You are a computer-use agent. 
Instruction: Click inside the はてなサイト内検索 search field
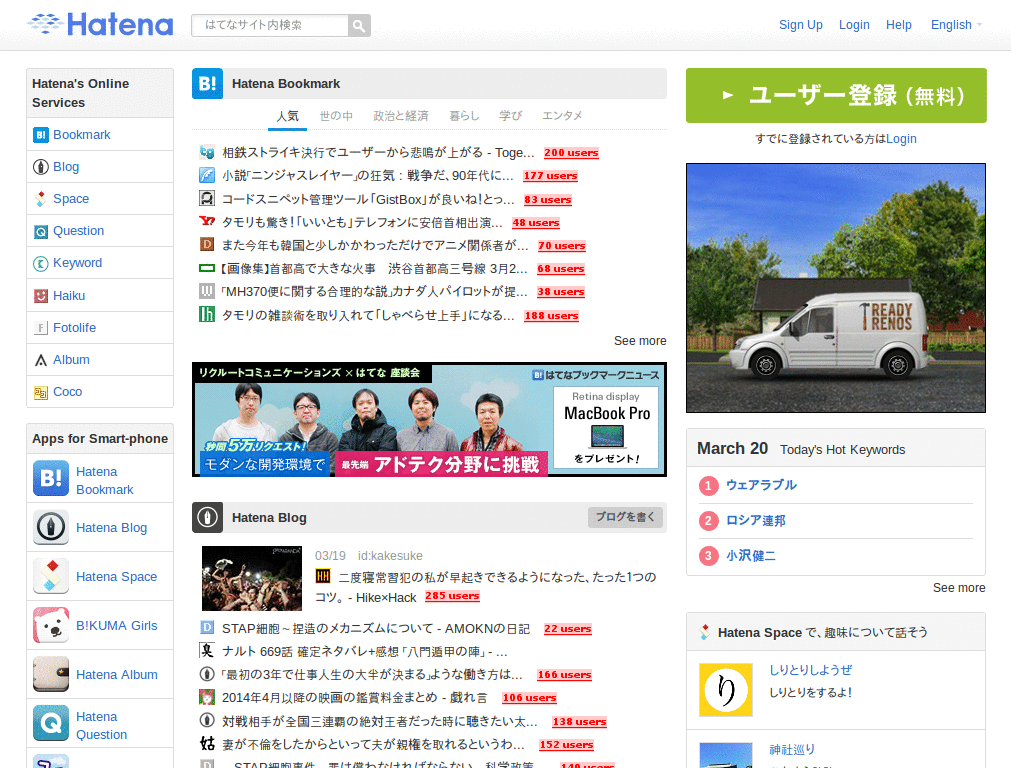[270, 25]
